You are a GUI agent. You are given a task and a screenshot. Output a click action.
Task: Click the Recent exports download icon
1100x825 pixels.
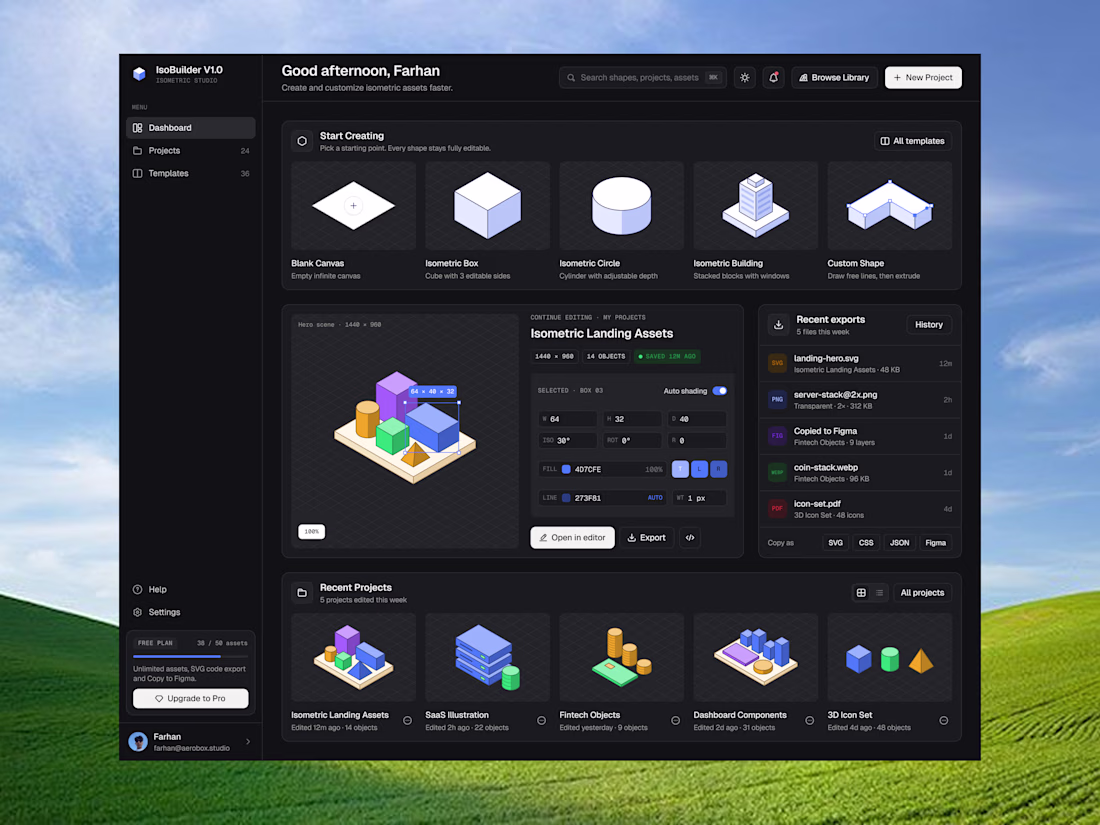(x=778, y=325)
